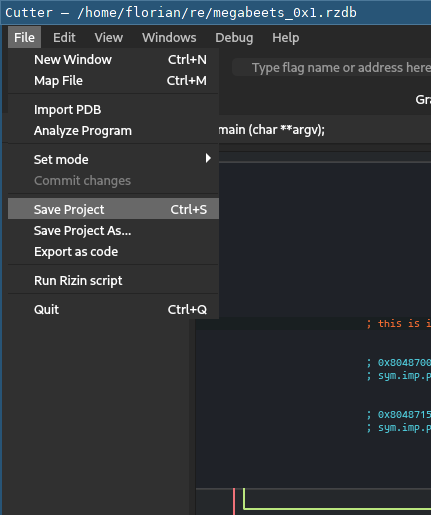Click Save Project in File menu

tap(113, 209)
